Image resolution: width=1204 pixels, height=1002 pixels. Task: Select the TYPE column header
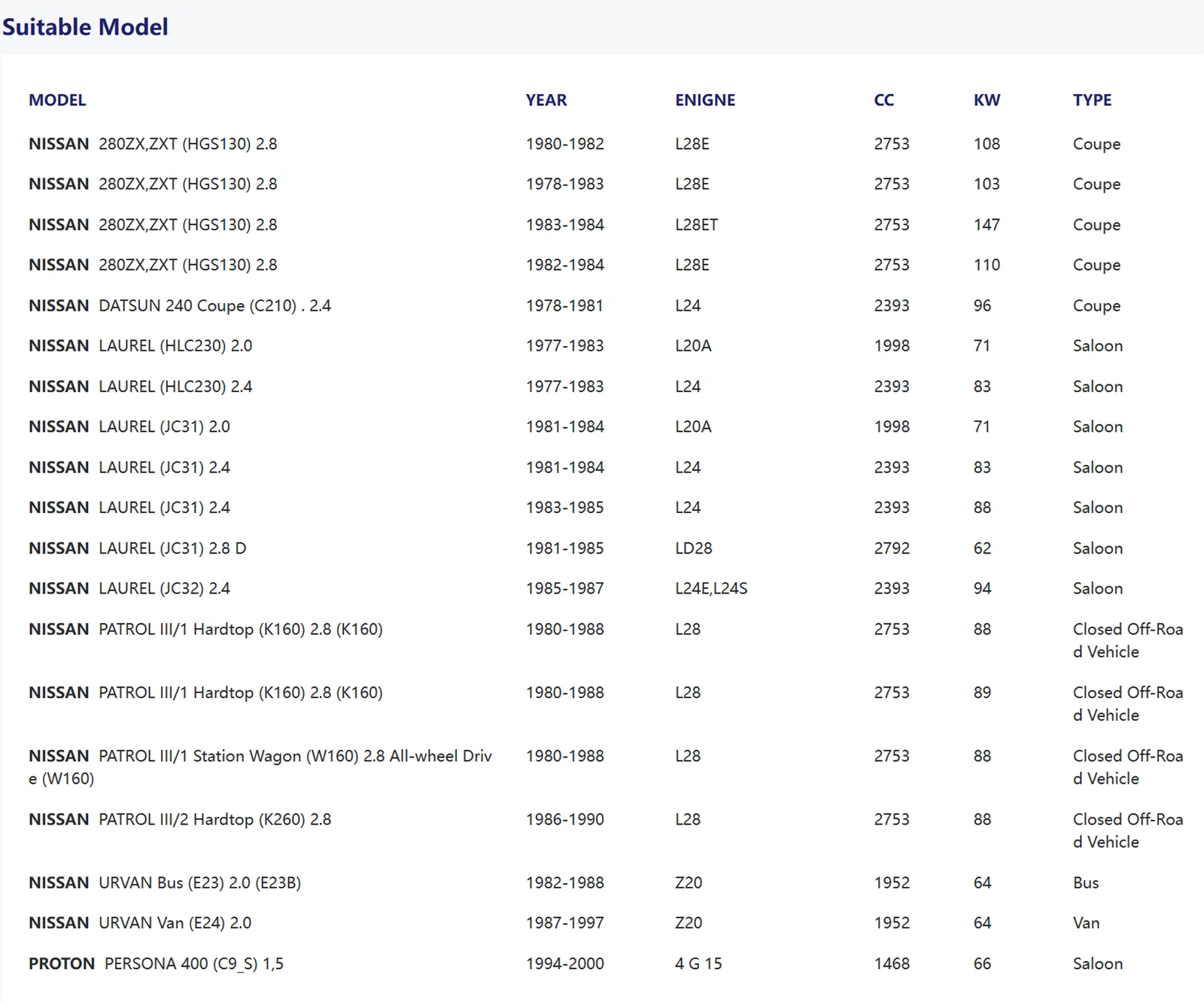tap(1091, 100)
